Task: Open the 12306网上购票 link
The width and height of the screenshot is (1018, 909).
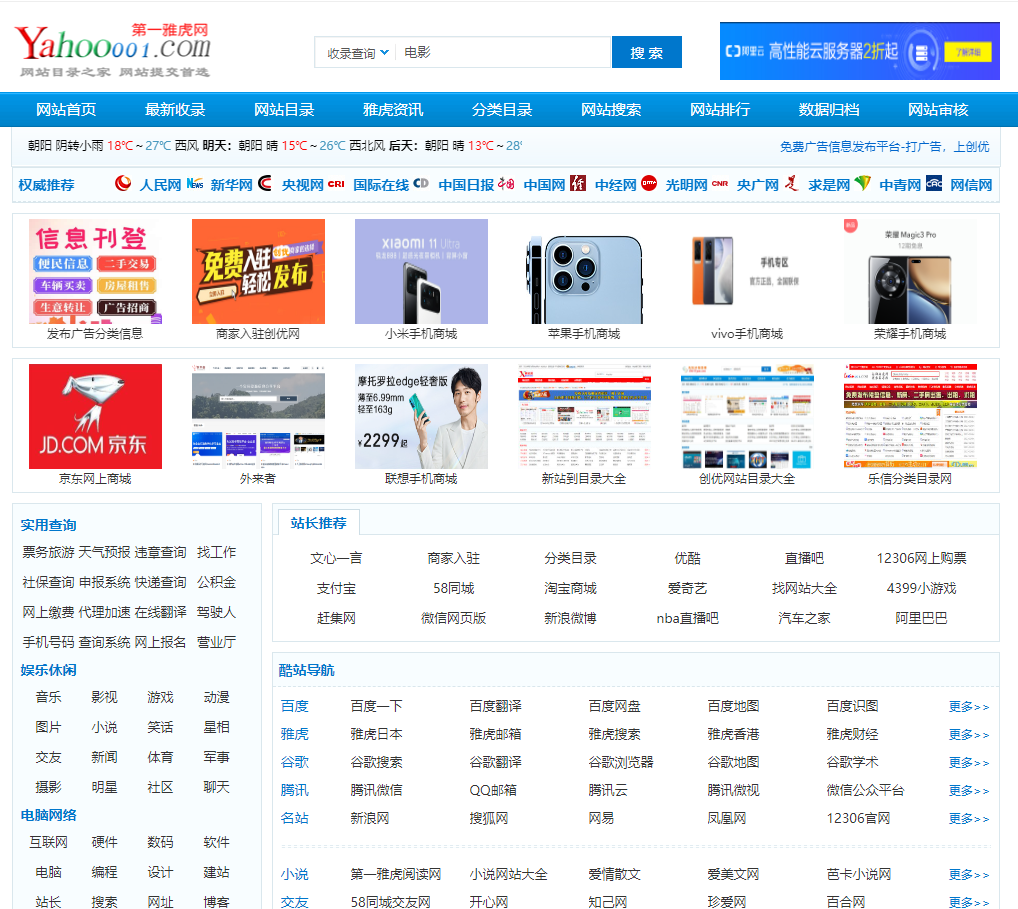Action: click(x=921, y=558)
